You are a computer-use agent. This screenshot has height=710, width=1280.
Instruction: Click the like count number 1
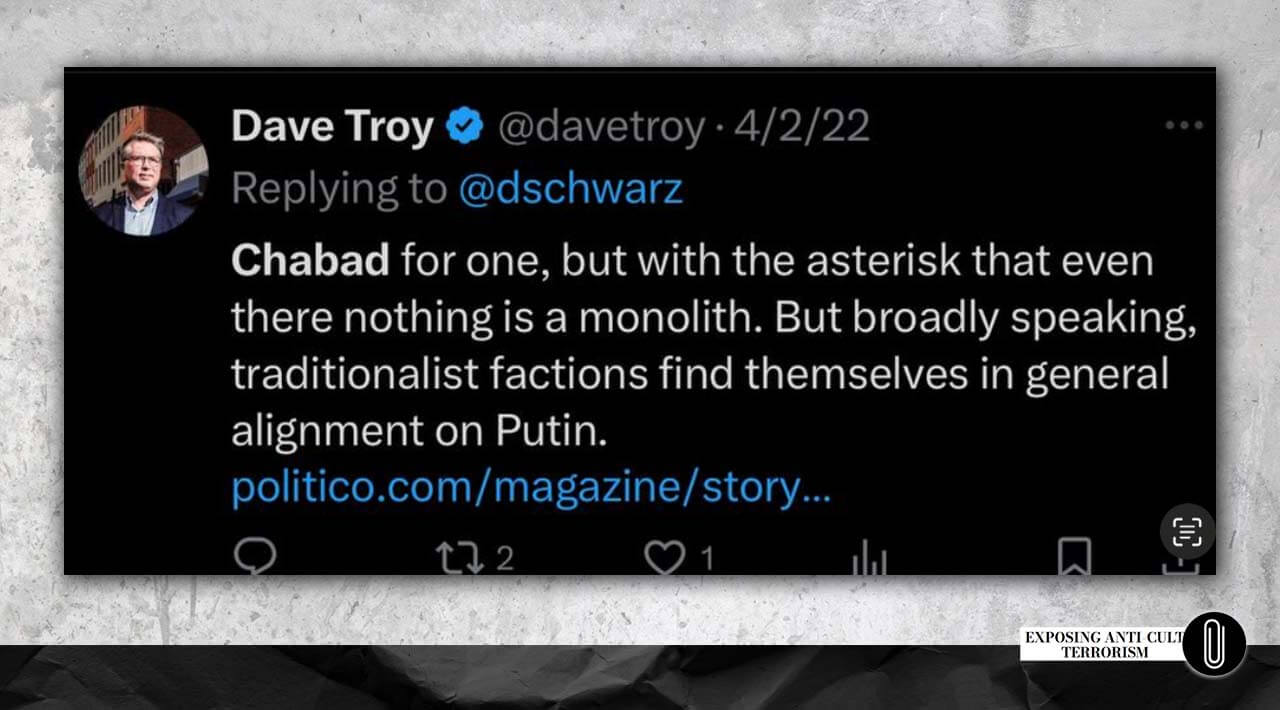707,558
